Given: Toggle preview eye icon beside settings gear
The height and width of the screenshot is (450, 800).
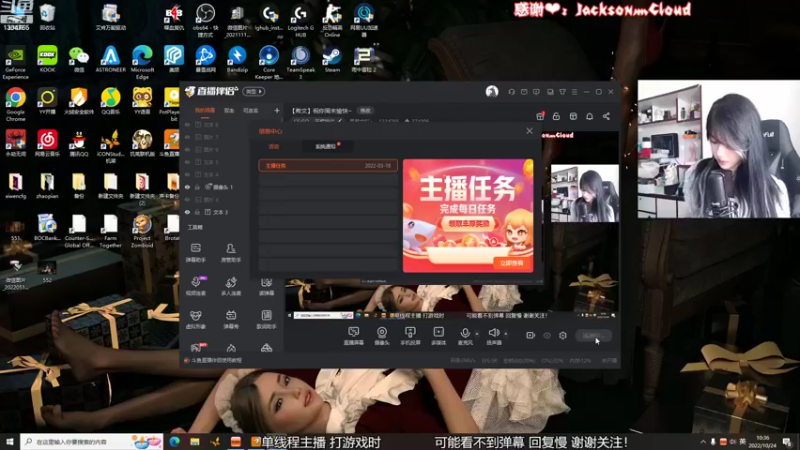Looking at the screenshot, I should 547,335.
